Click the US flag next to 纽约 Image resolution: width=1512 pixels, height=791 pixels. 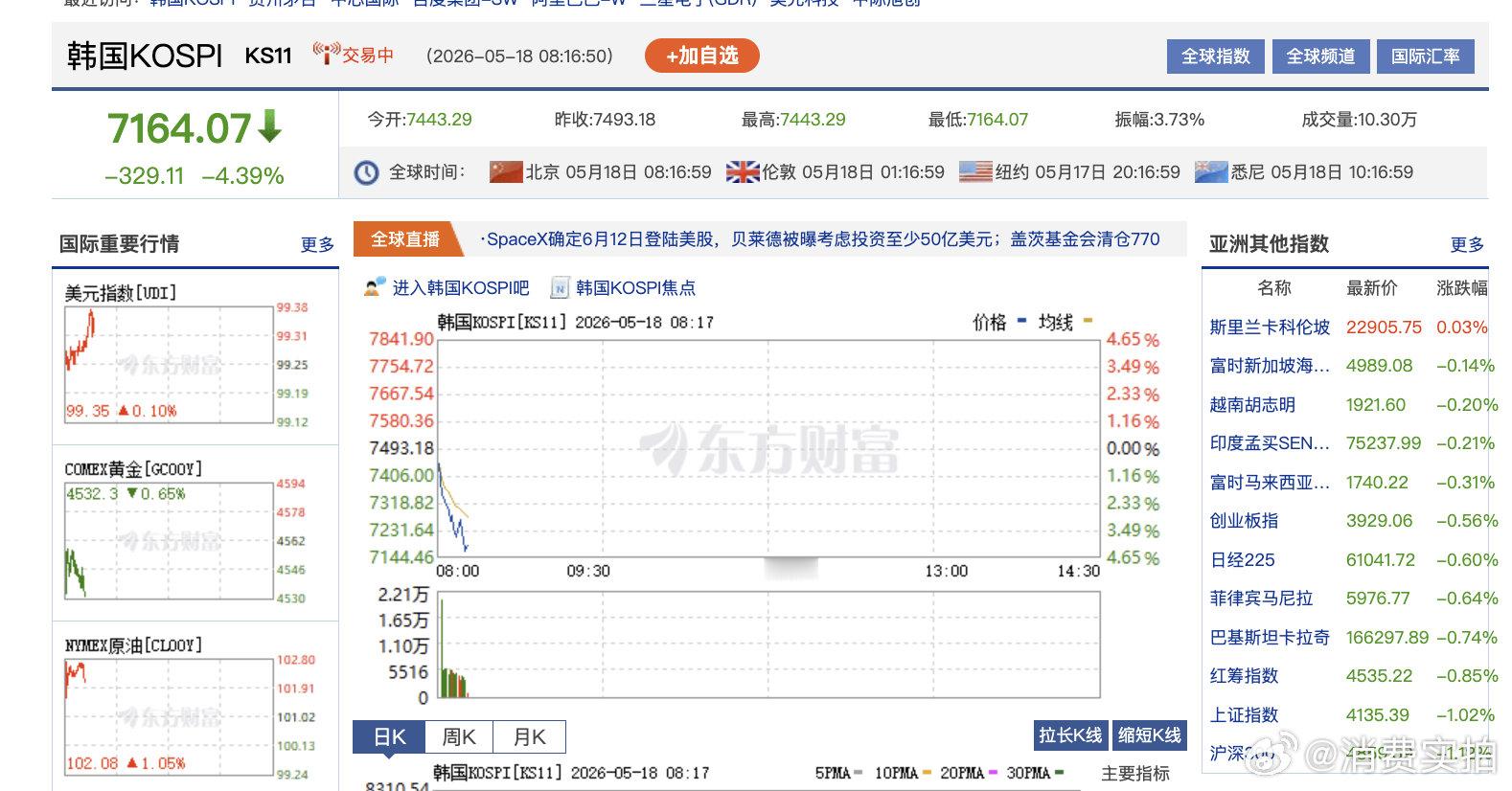click(x=975, y=172)
